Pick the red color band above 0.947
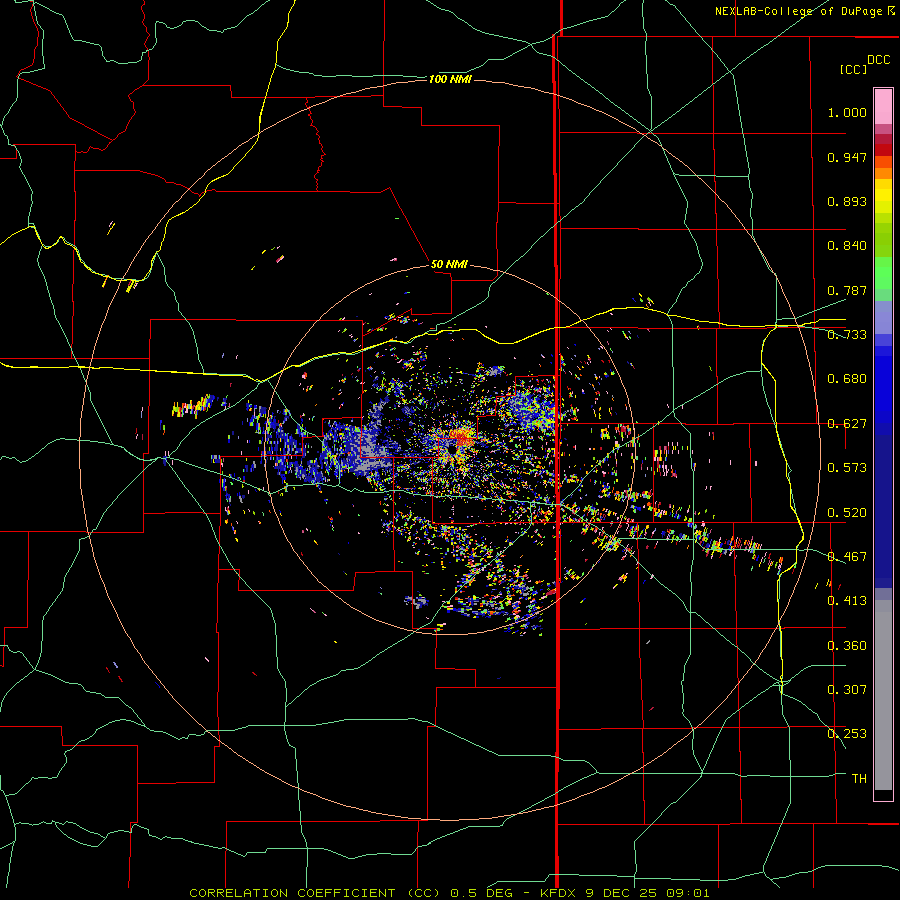 click(883, 150)
